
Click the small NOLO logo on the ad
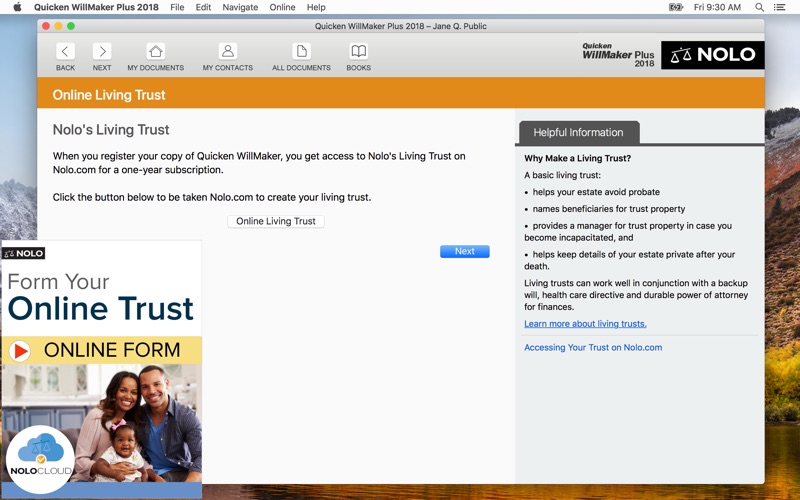[x=23, y=253]
